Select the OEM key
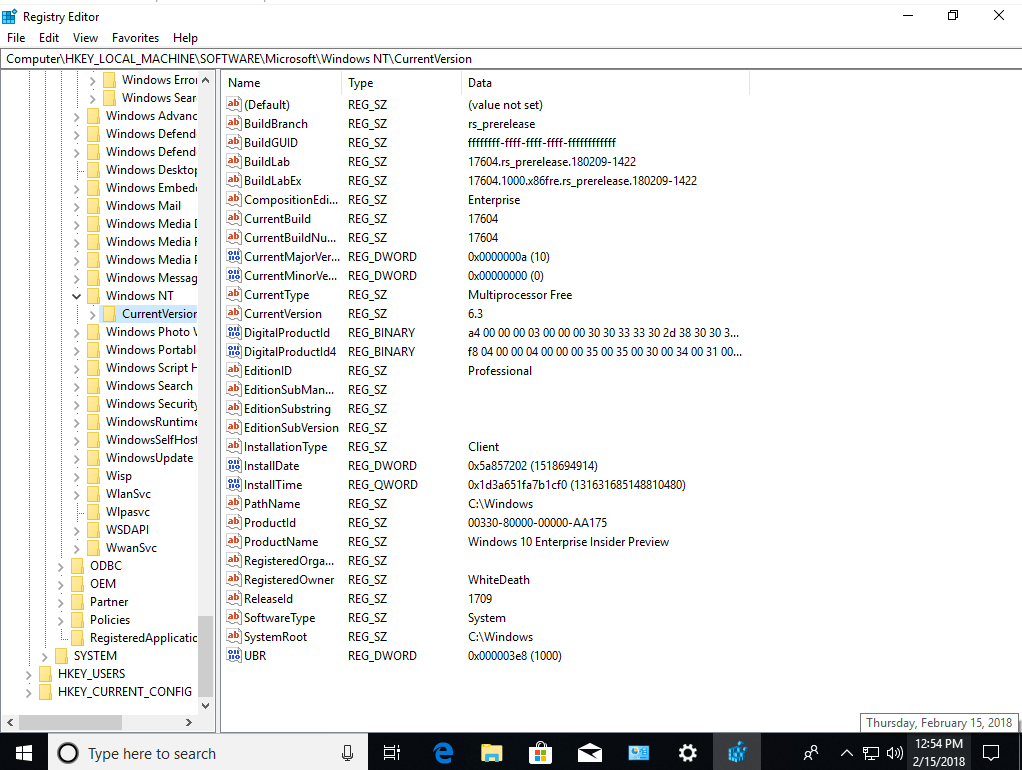1022x770 pixels. point(103,584)
